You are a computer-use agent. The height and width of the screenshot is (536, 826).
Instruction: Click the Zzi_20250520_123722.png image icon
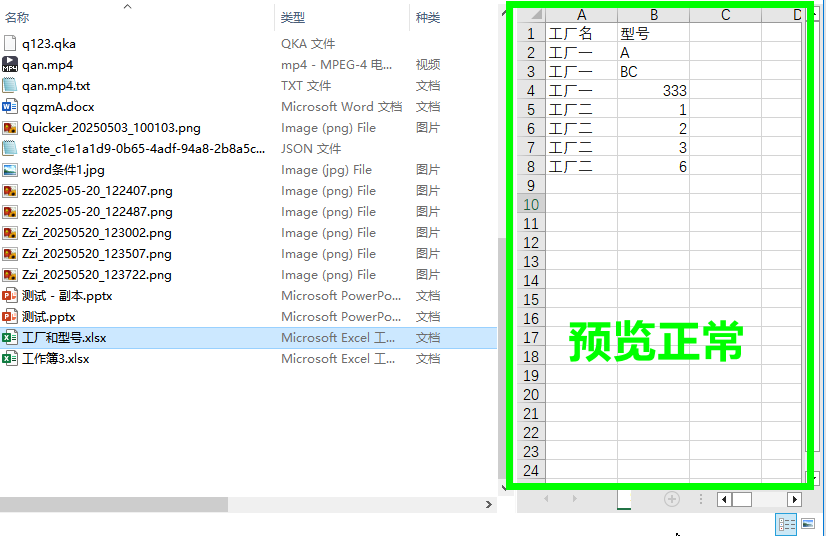point(9,275)
